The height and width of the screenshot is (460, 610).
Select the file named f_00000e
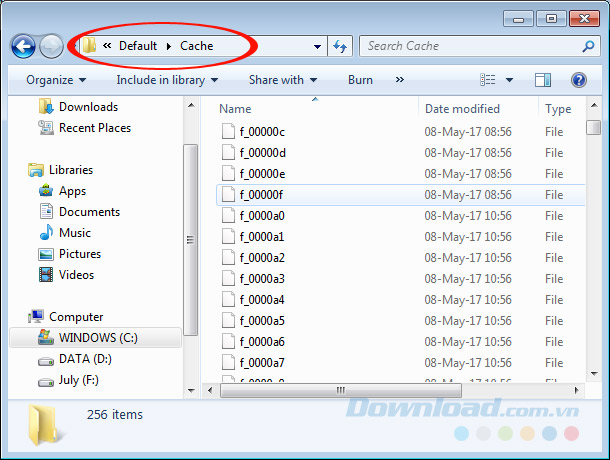(262, 174)
